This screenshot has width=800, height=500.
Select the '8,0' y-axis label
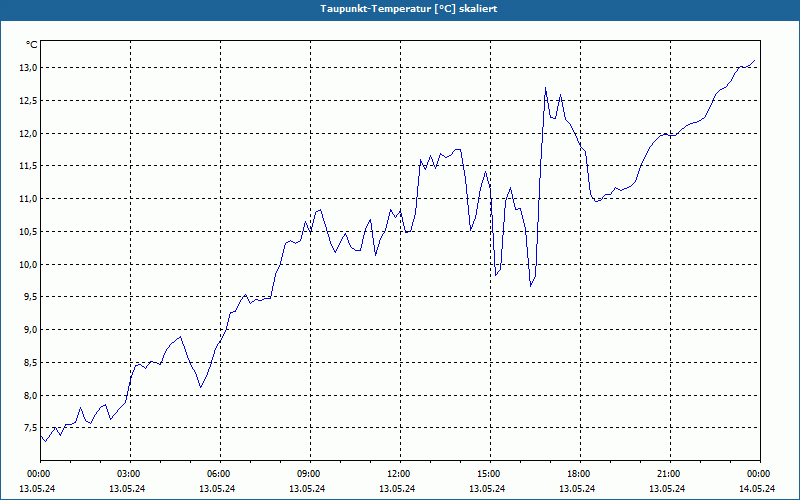30,395
